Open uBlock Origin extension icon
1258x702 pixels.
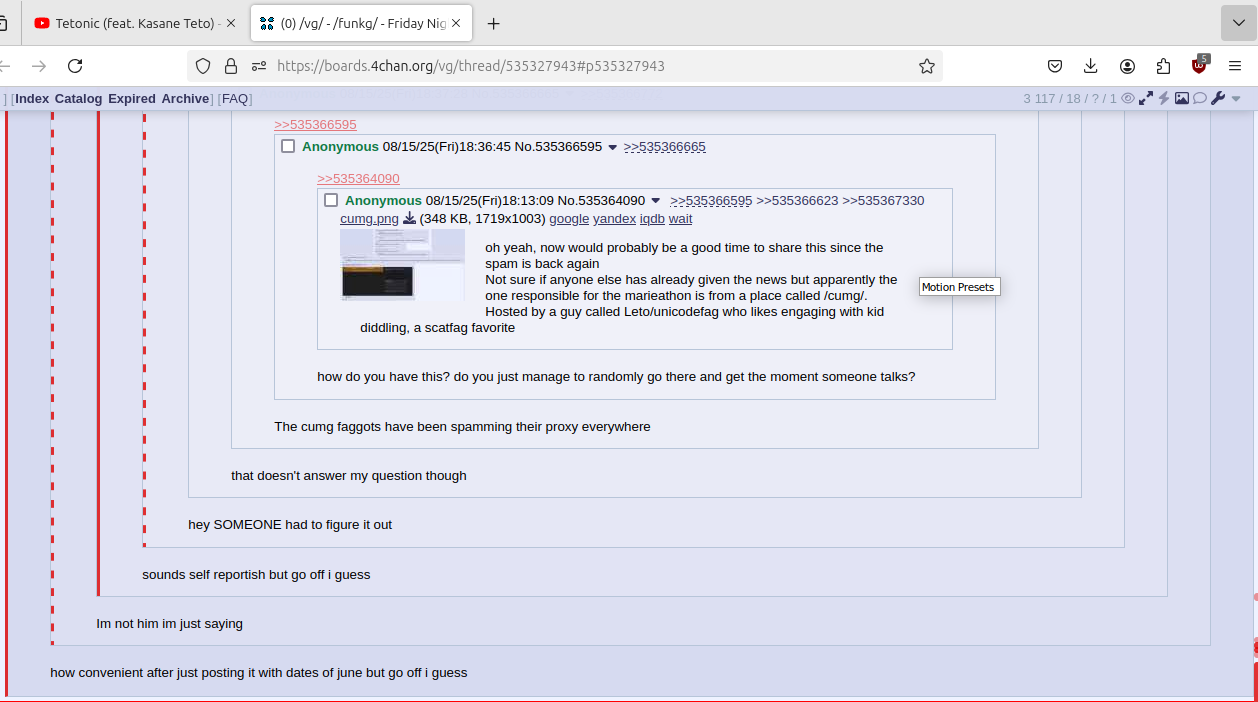pos(1200,65)
